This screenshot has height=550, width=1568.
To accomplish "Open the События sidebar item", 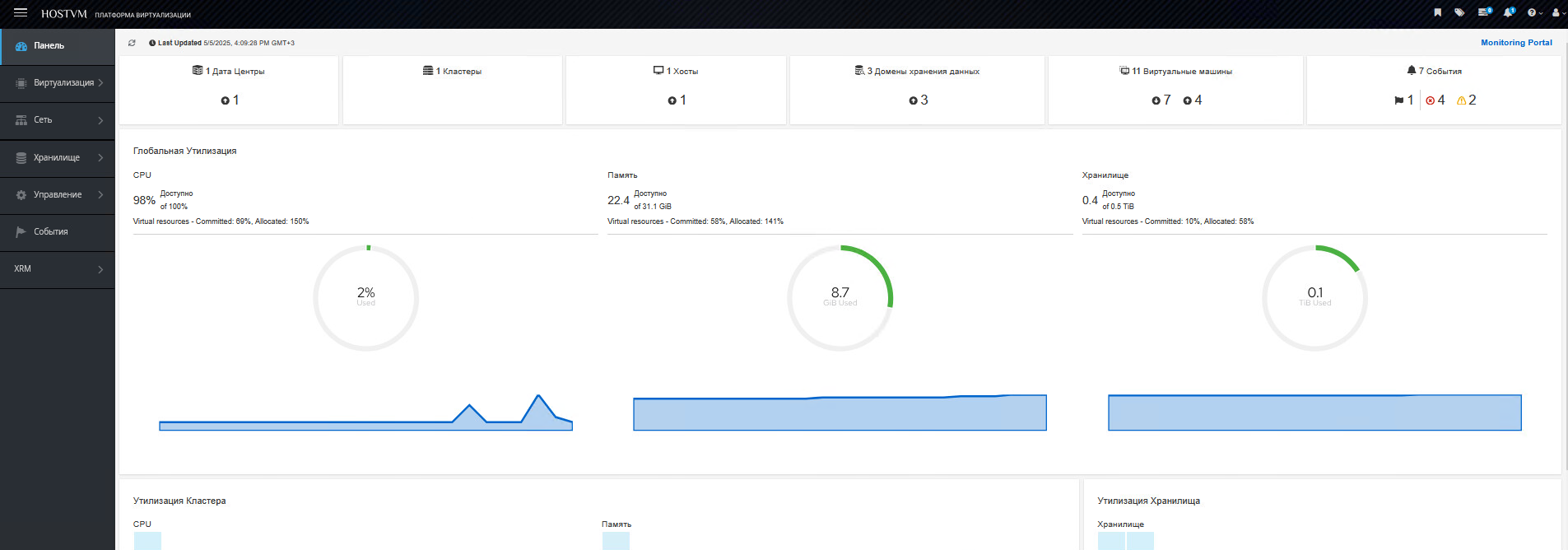I will 58,232.
